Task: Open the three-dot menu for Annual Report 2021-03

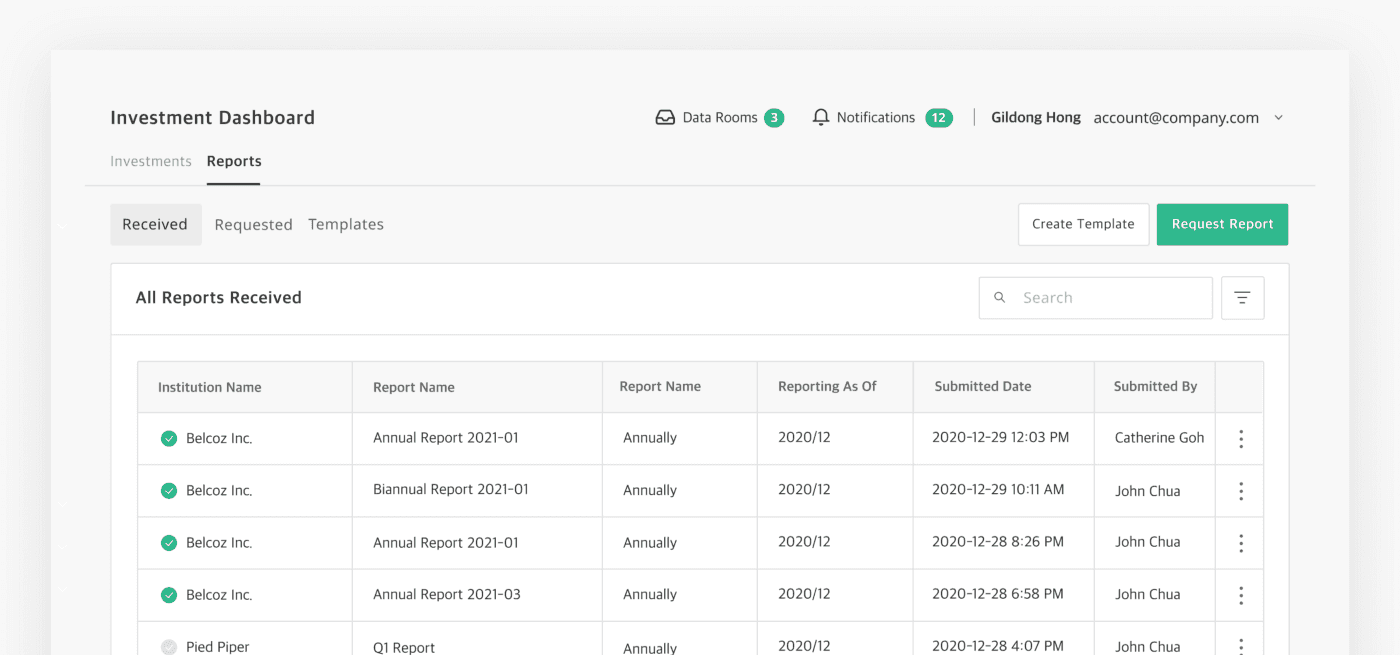Action: tap(1240, 594)
